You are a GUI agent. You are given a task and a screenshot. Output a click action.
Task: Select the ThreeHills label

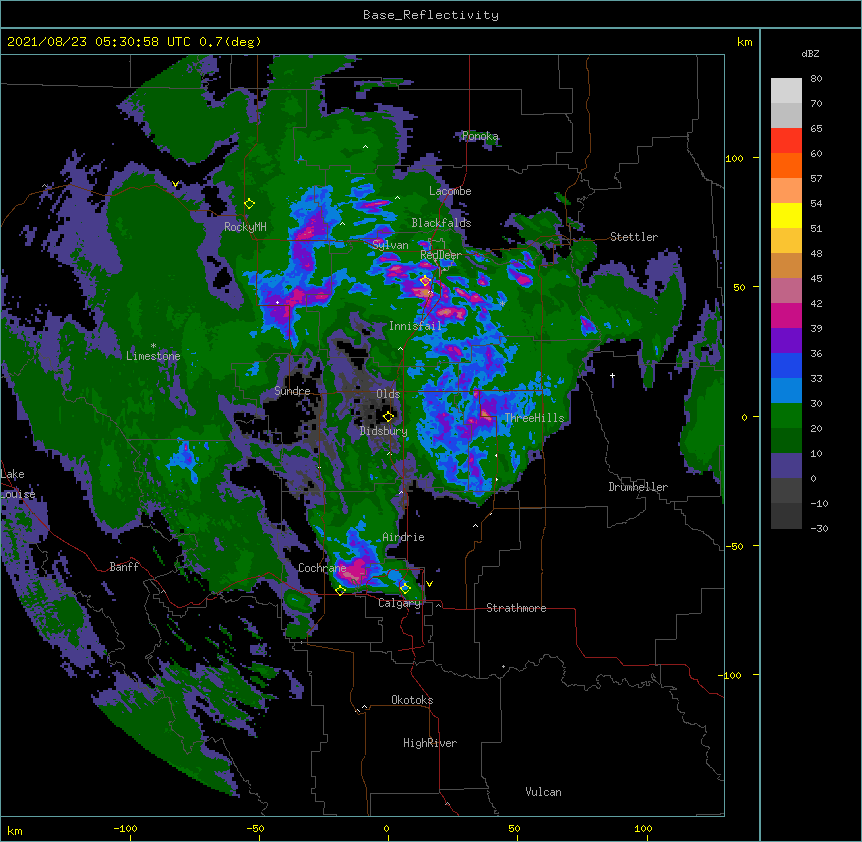click(x=534, y=418)
